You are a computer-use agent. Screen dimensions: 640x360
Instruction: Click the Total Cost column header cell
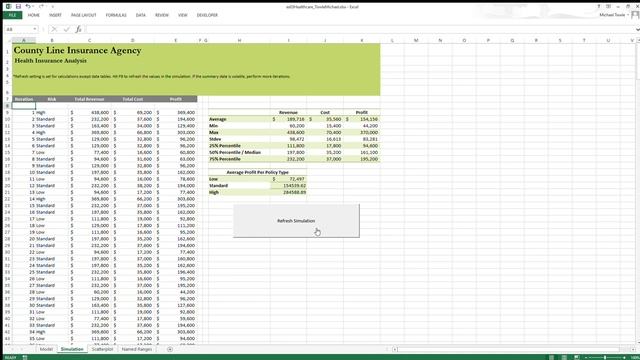click(133, 99)
